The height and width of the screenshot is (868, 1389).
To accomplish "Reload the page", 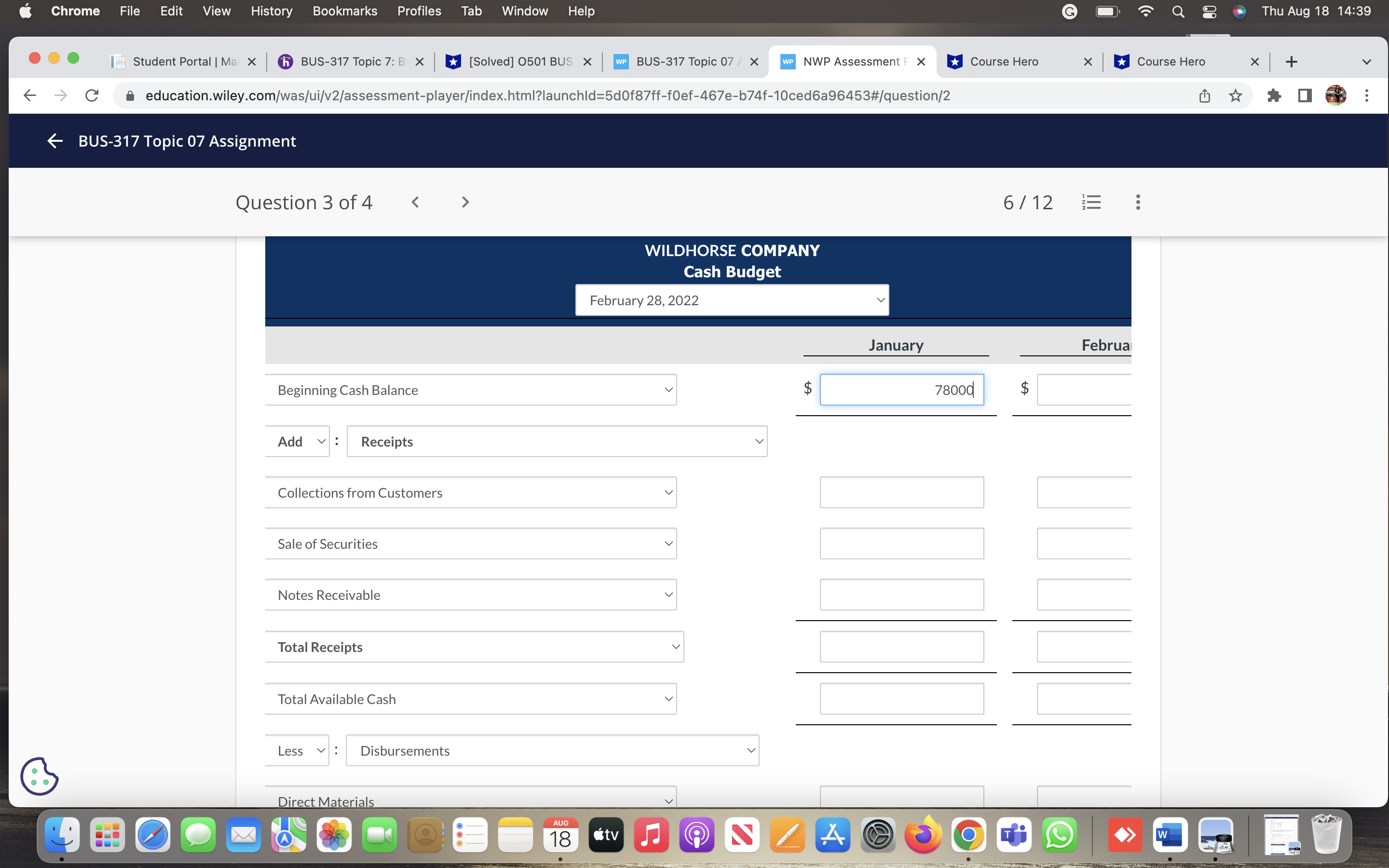I will click(x=92, y=95).
